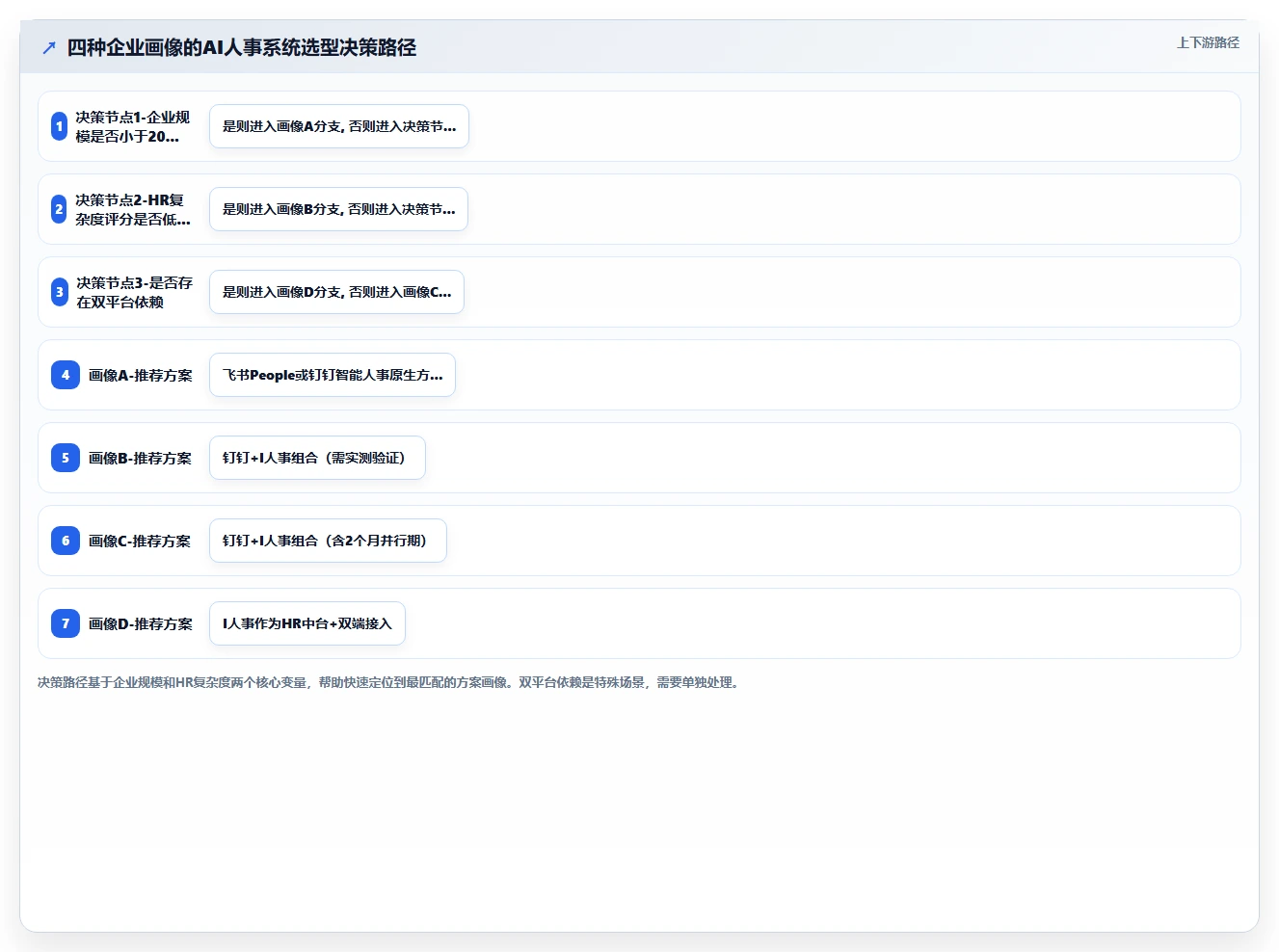
Task: Click step number badge 6
Action: point(66,541)
